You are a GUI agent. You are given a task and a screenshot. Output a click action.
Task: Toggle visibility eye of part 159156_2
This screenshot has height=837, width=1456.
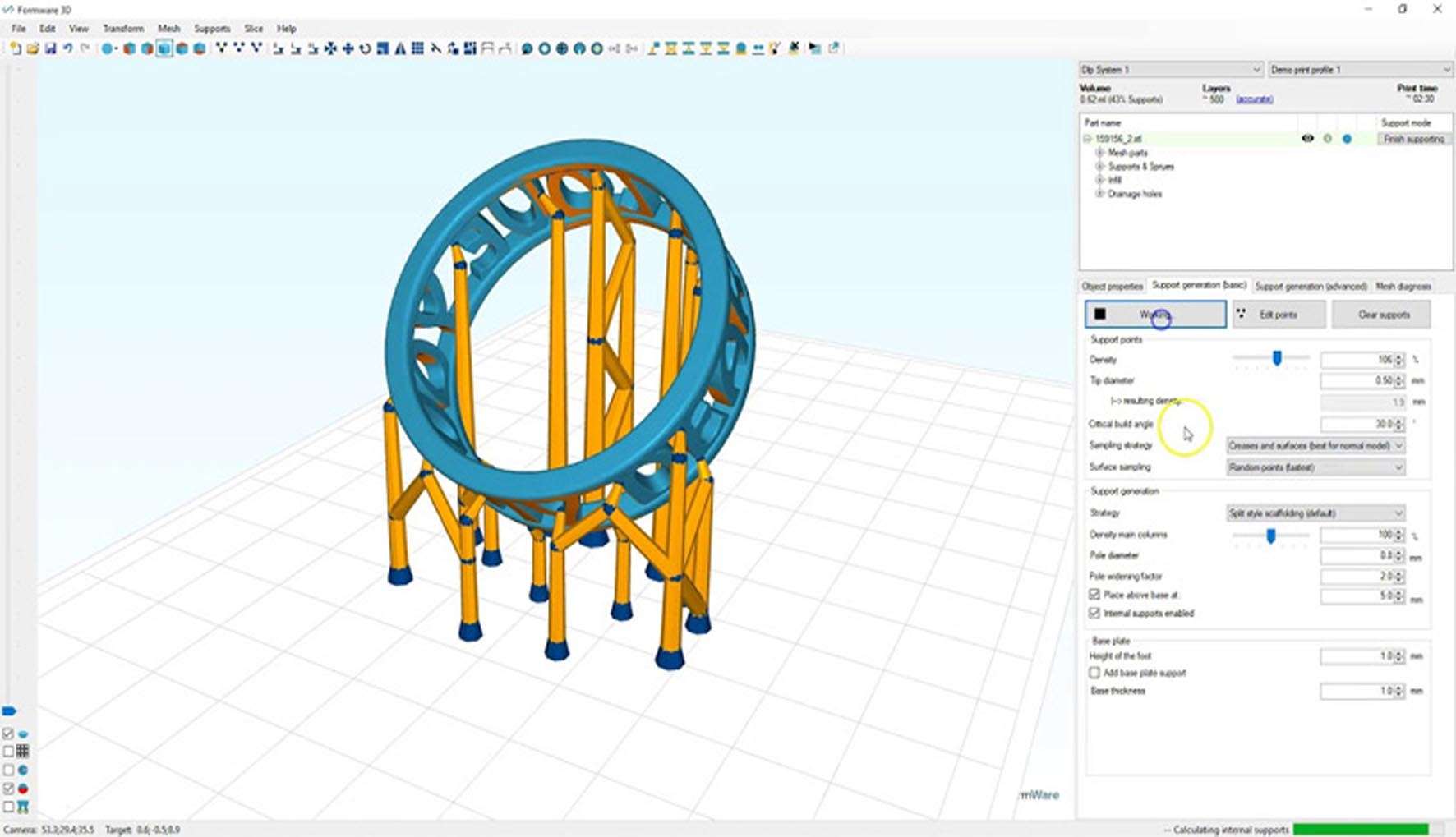coord(1307,139)
